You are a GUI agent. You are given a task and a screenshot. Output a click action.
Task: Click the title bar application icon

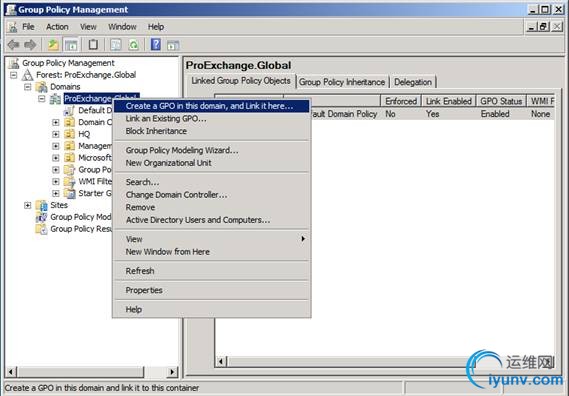point(11,10)
